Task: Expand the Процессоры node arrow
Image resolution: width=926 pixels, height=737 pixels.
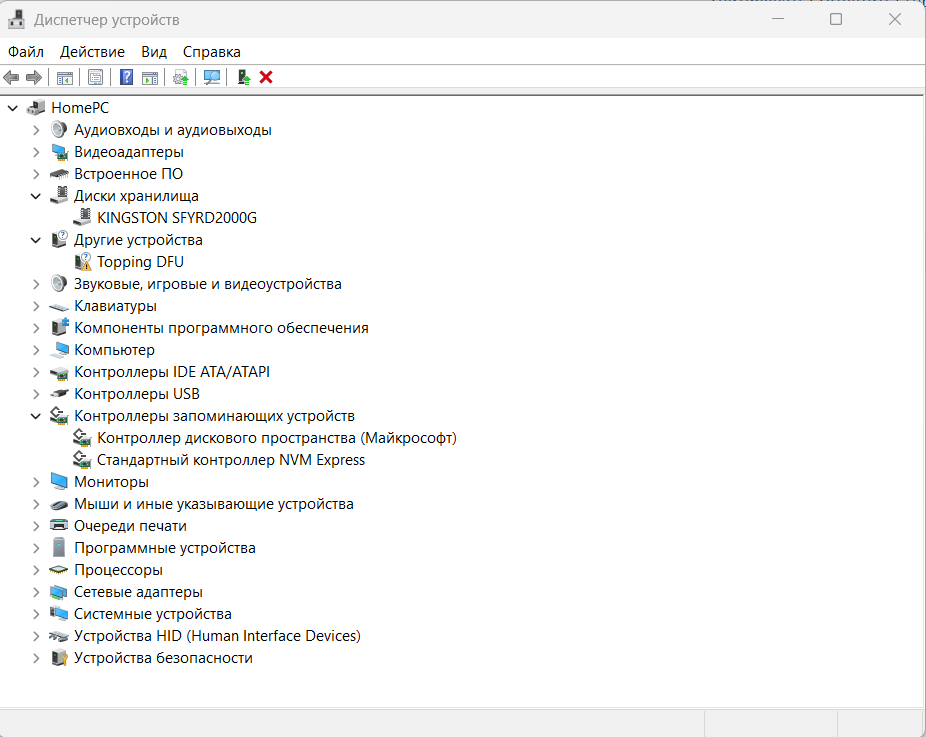Action: click(36, 570)
